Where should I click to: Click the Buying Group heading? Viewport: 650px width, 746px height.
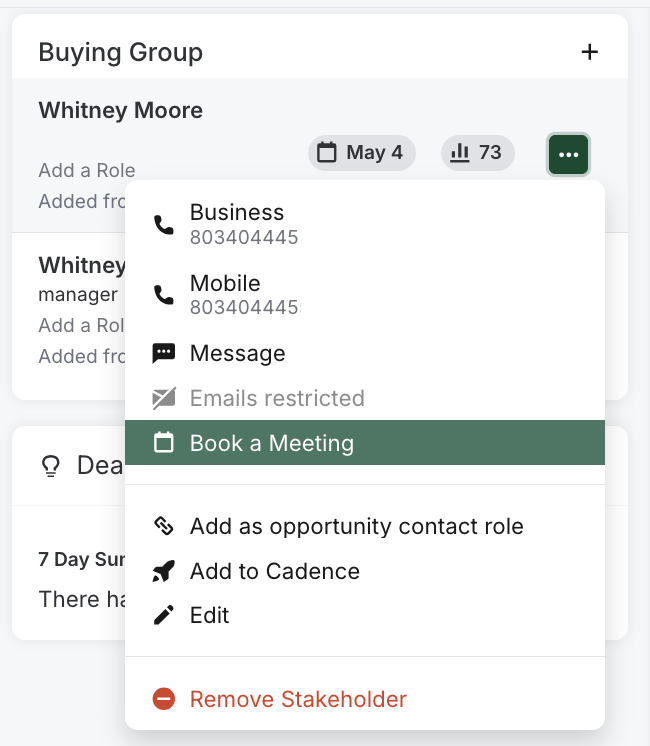(120, 52)
